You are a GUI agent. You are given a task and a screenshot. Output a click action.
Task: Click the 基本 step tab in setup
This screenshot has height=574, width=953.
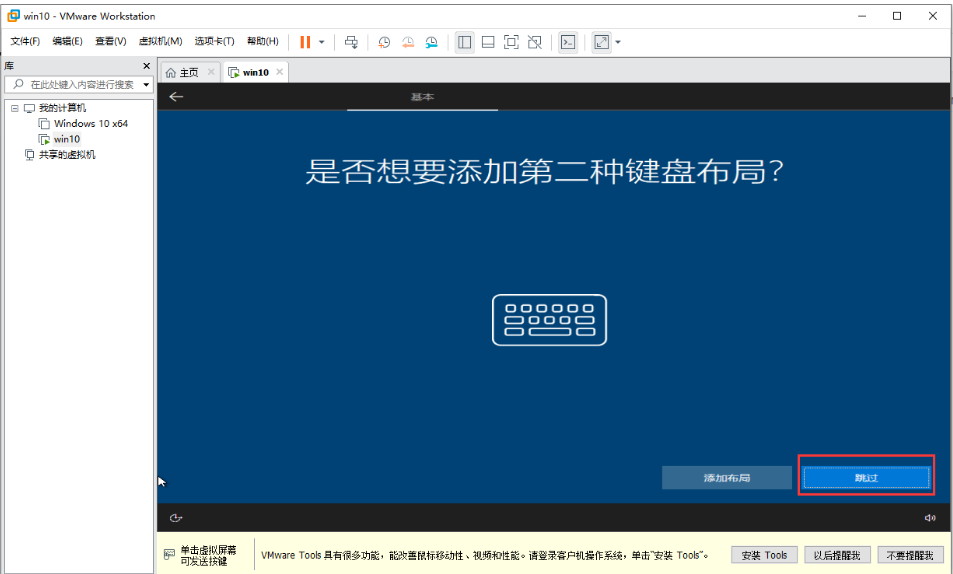pos(422,97)
